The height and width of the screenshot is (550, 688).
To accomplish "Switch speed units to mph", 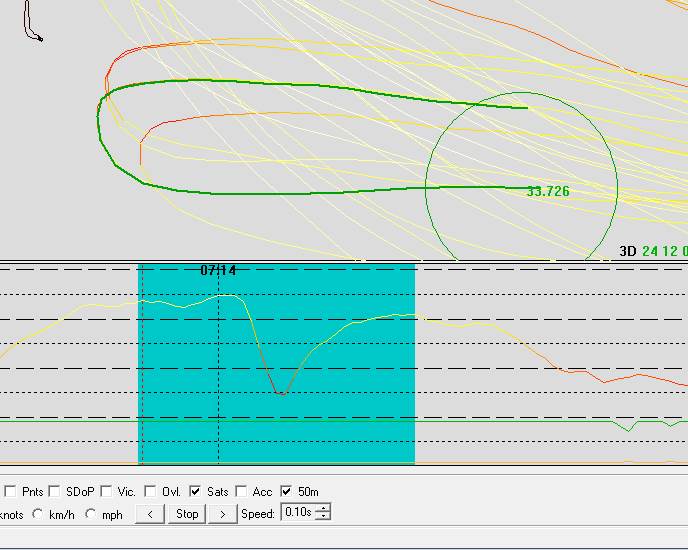I will coord(91,514).
